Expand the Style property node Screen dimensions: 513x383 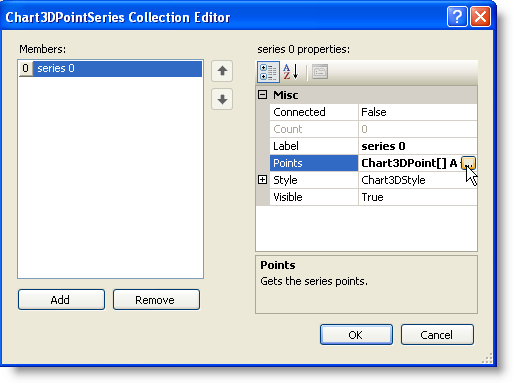263,180
